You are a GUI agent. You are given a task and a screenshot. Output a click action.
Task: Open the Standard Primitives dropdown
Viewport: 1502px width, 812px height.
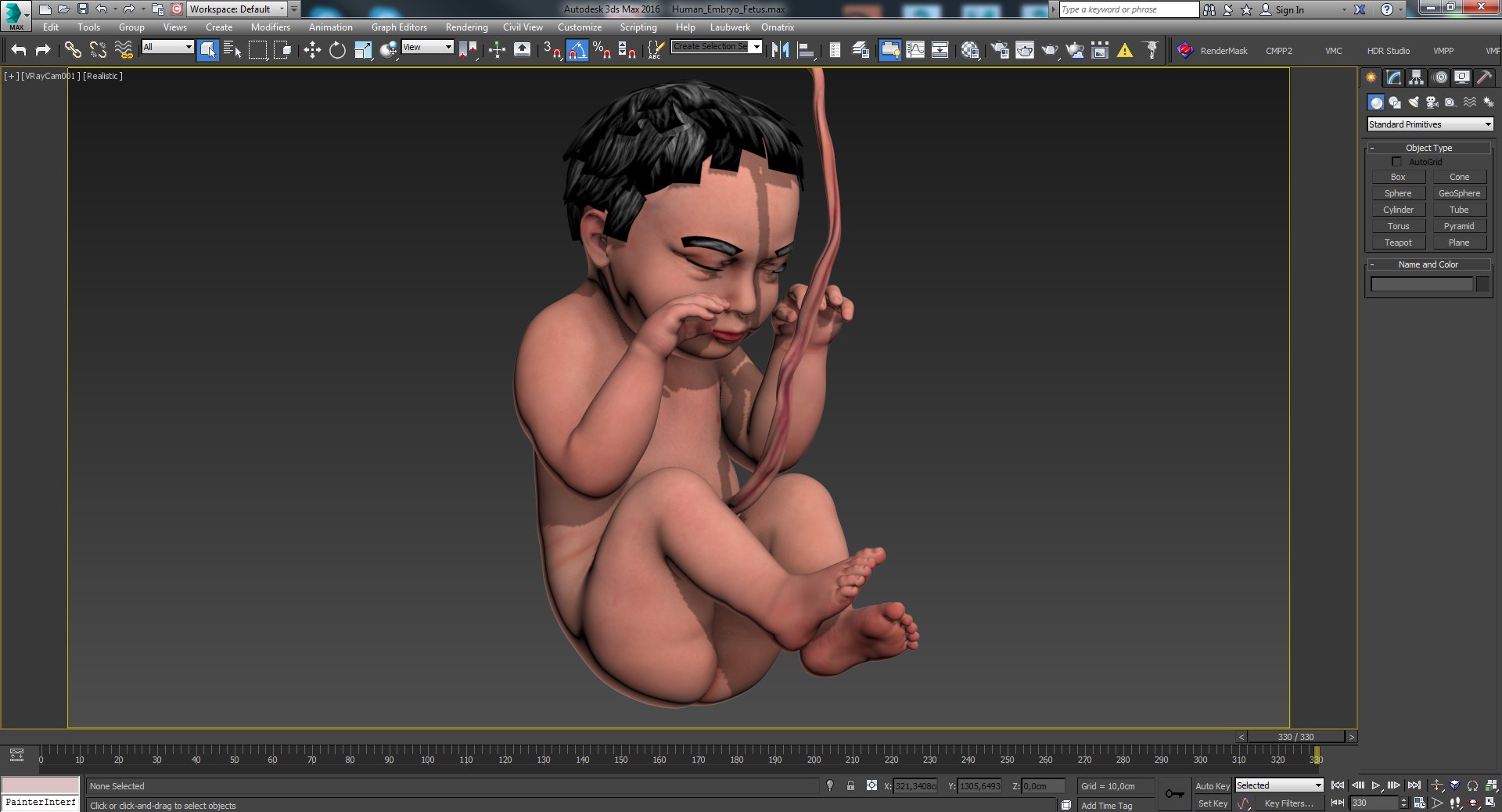pos(1430,124)
